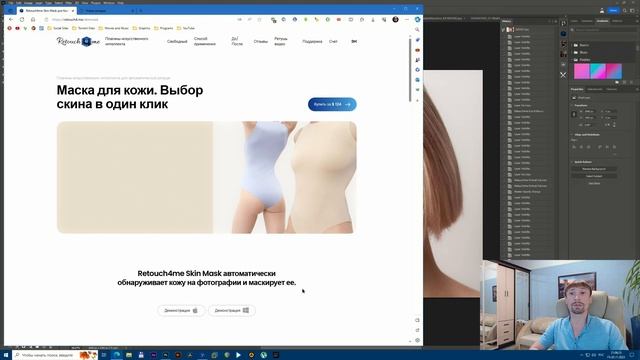Screen dimensions: 640x360
Task: Open the Social Sites bookmarks folder
Action: coord(58,28)
